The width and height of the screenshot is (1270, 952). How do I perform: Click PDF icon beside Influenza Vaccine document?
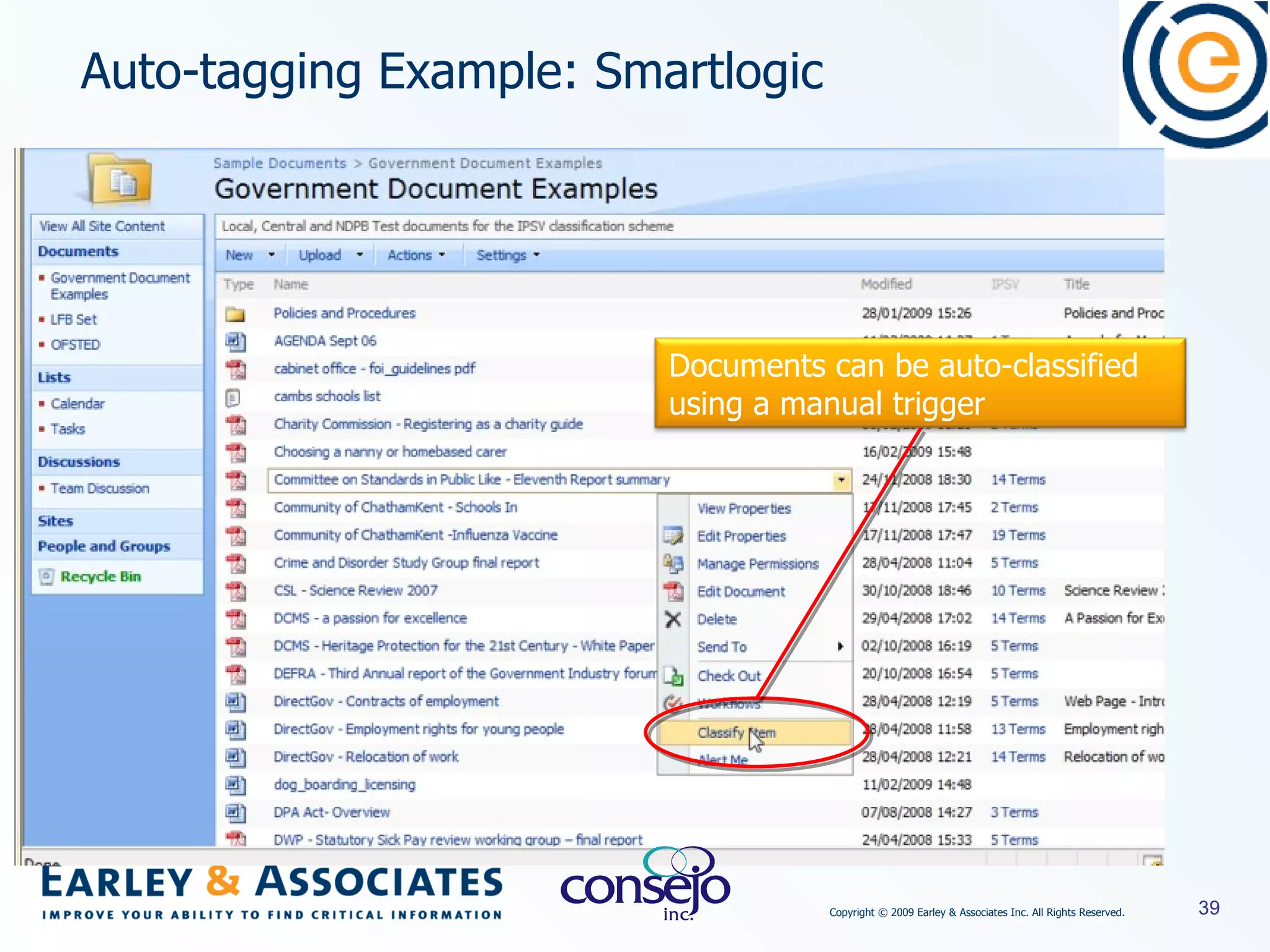(235, 536)
